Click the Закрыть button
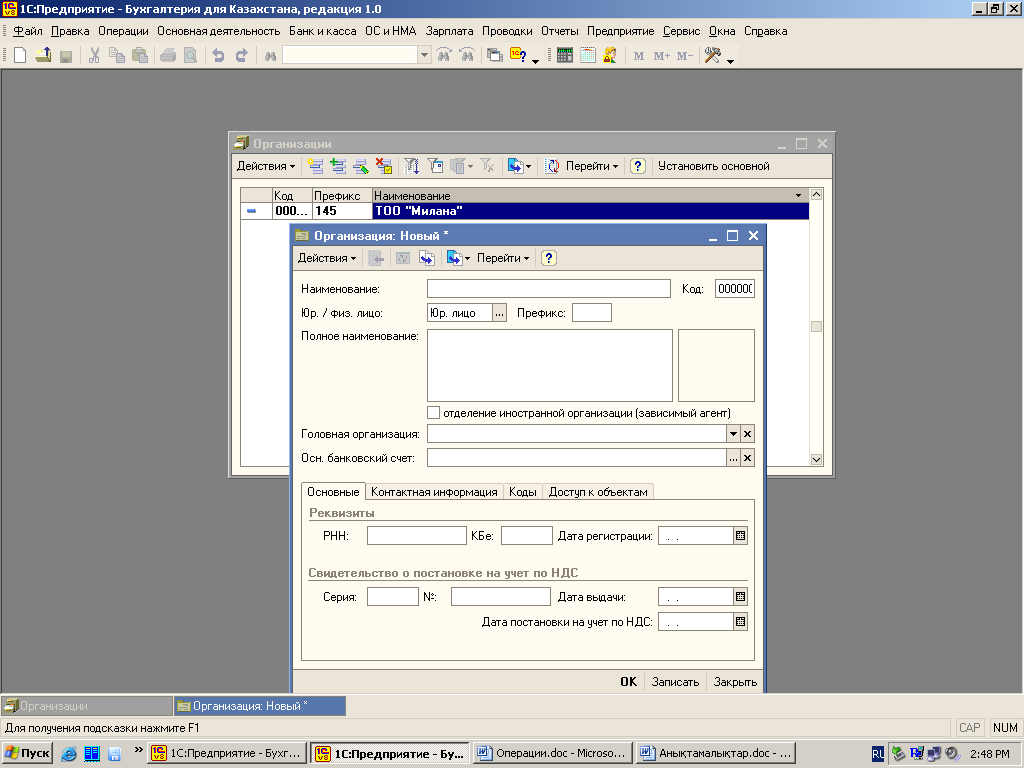The height and width of the screenshot is (768, 1024). 735,682
